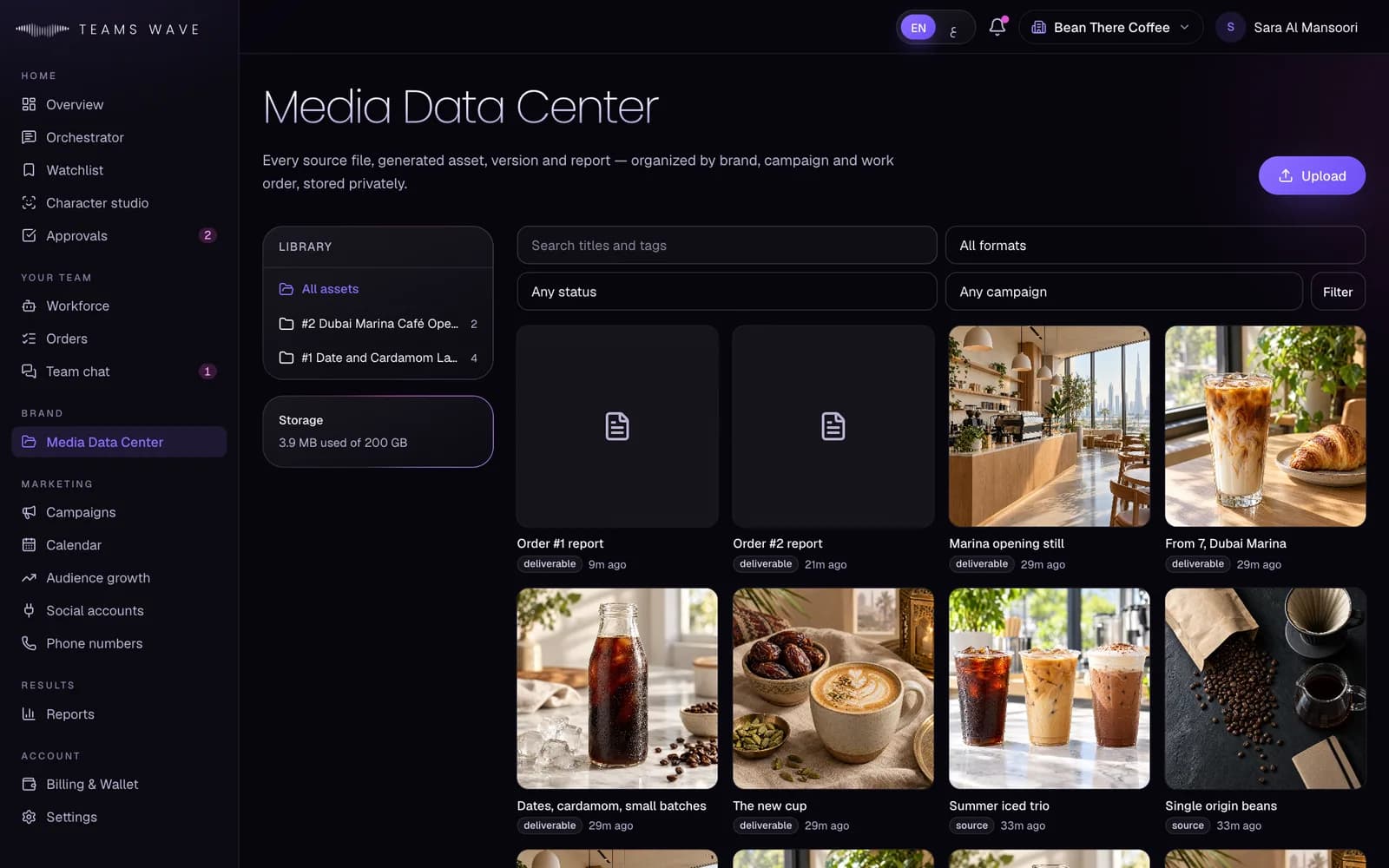Open the Bean There Coffee workspace dropdown
This screenshot has height=868, width=1389.
(x=1110, y=27)
